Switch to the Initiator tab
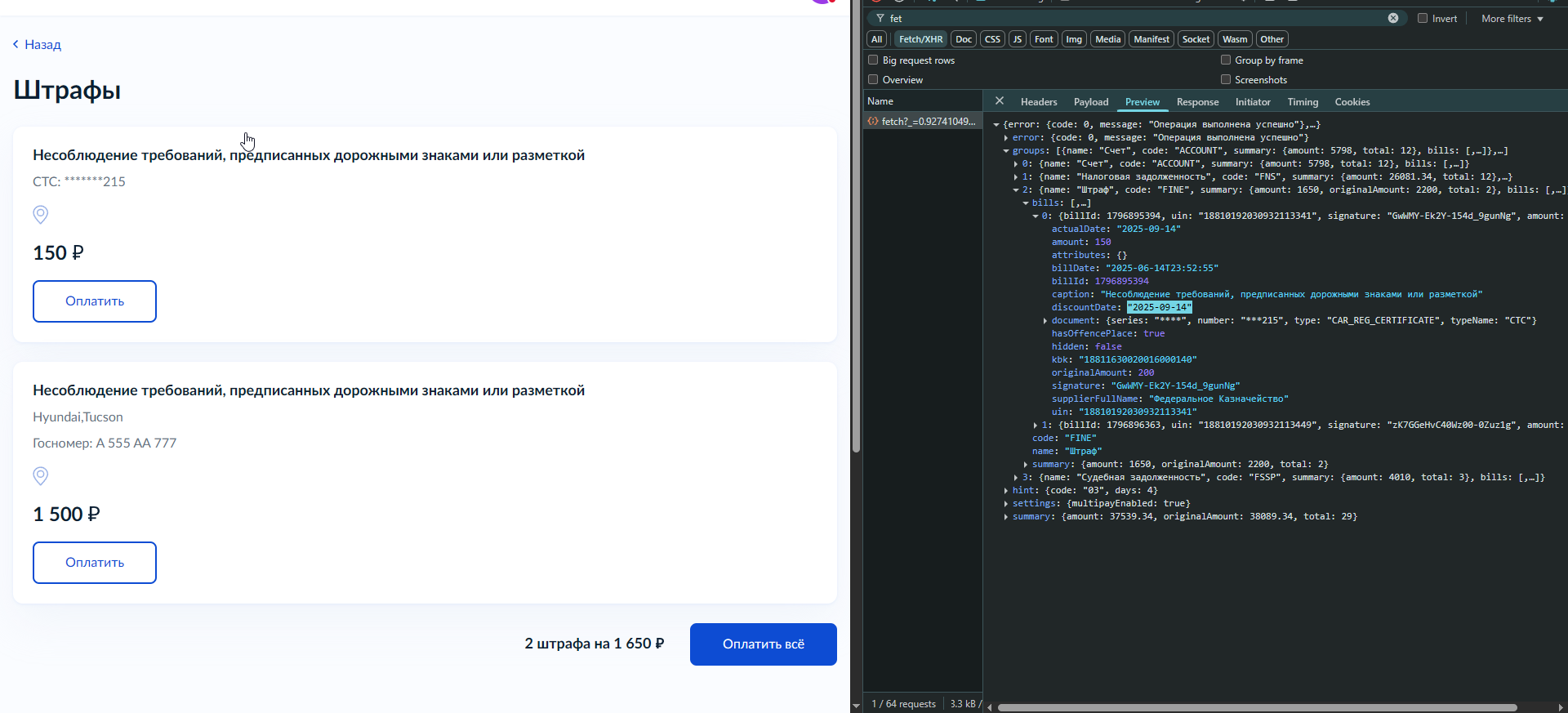Image resolution: width=1568 pixels, height=713 pixels. [1253, 102]
